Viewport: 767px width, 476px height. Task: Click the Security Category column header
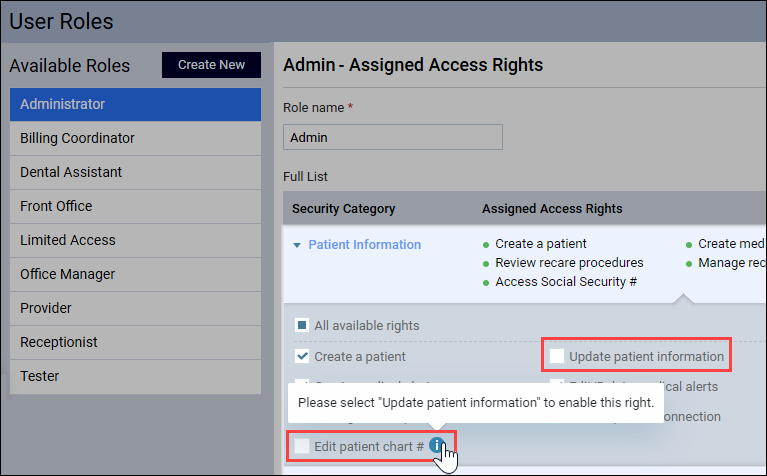coord(343,209)
